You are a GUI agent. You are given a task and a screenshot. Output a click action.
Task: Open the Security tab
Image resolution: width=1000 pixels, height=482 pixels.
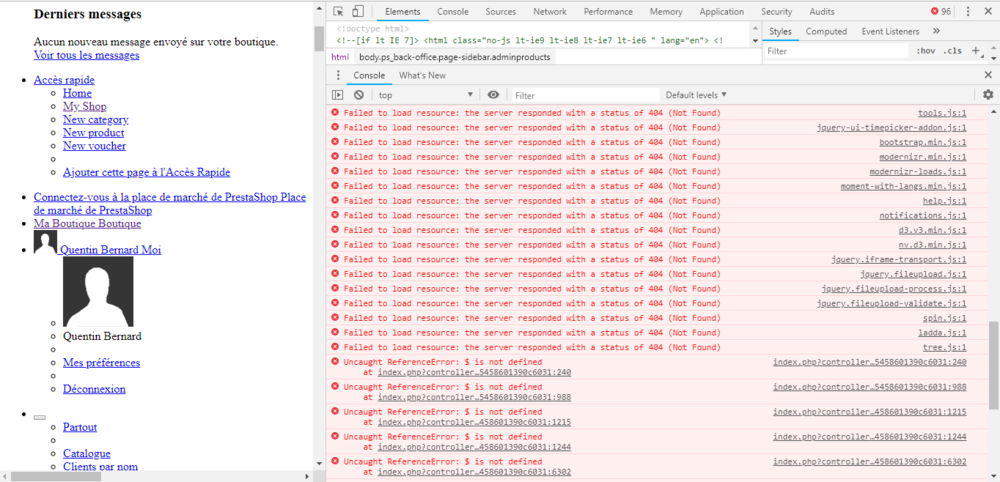coord(776,11)
